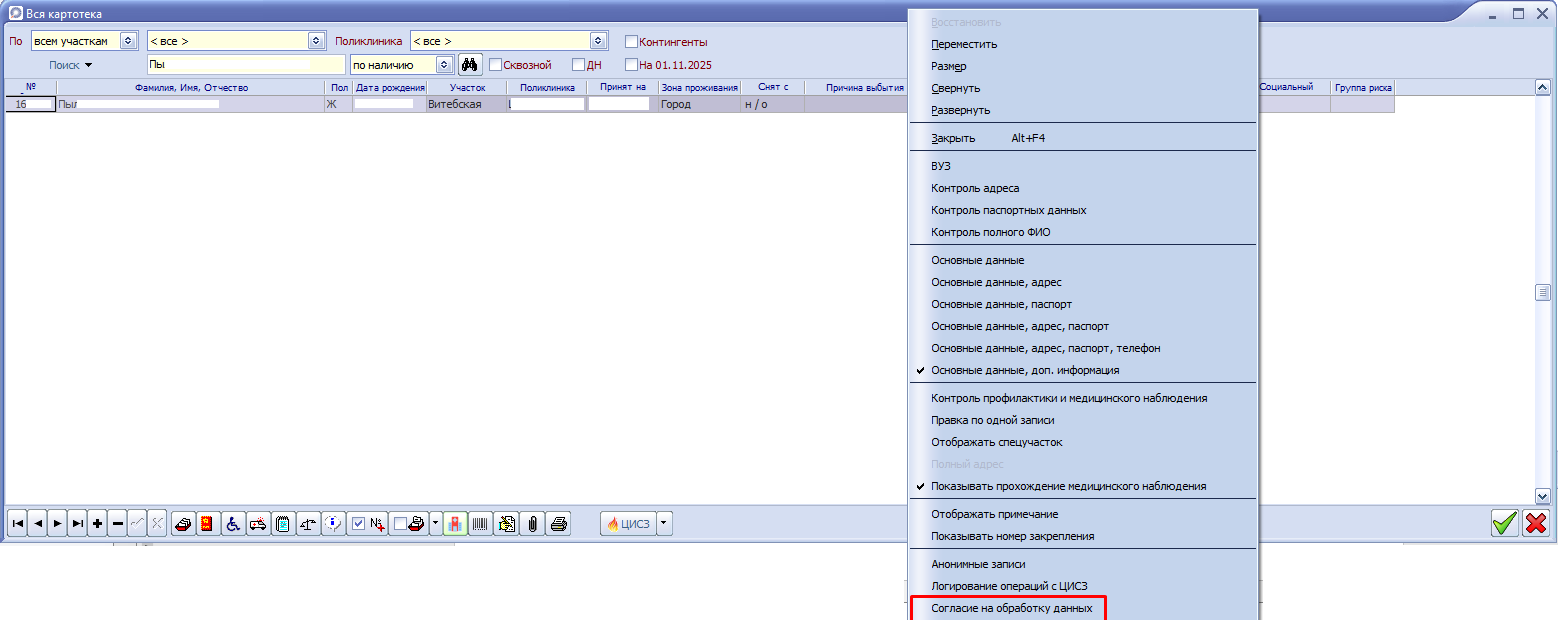This screenshot has height=620, width=1558.
Task: Expand the Поликлиника dropdown list
Action: click(x=598, y=41)
